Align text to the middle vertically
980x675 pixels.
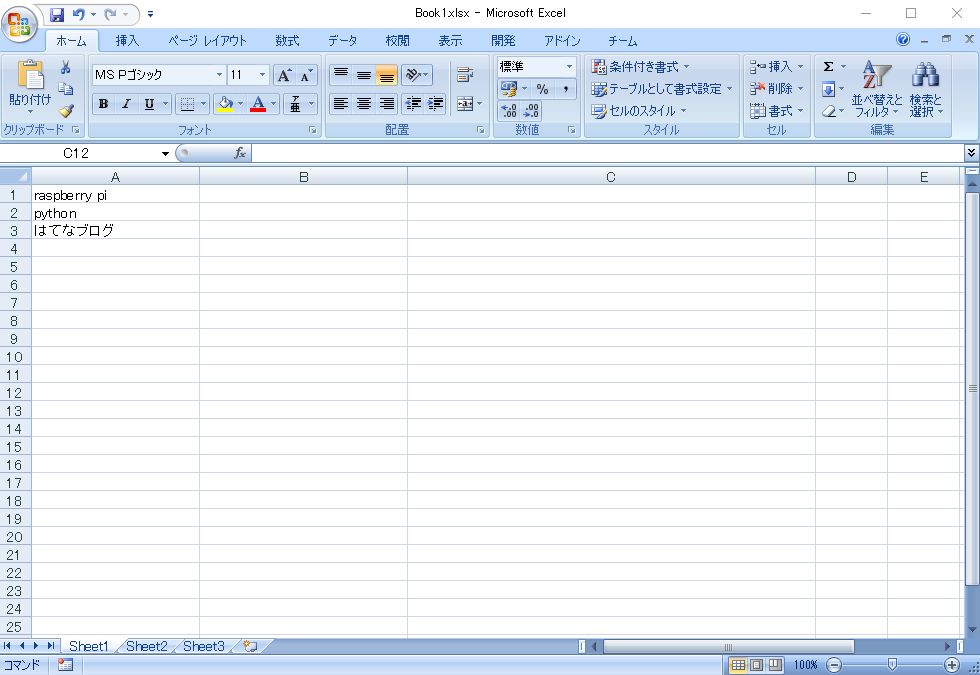coord(364,75)
